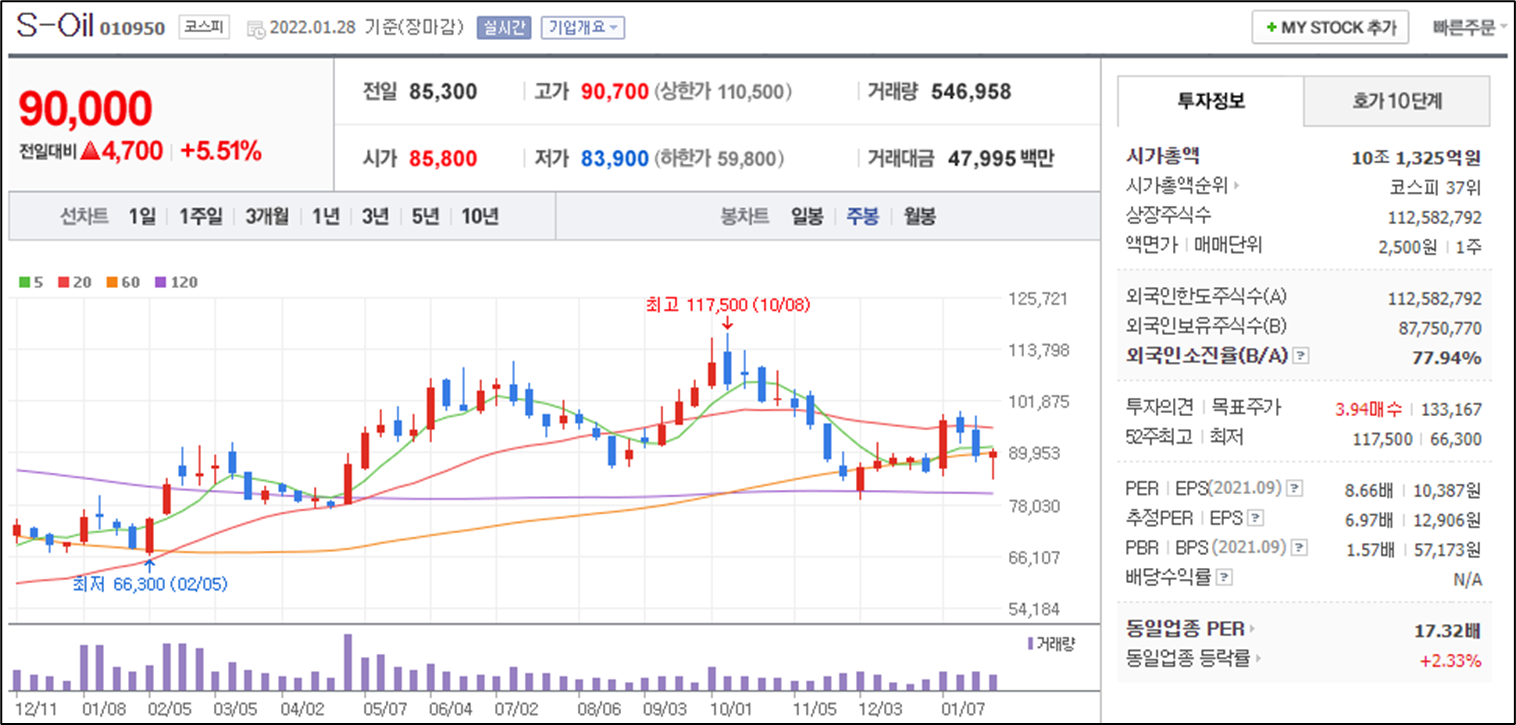This screenshot has width=1516, height=725.
Task: Open help icon beside 추정PER EPS
Action: (x=1257, y=518)
